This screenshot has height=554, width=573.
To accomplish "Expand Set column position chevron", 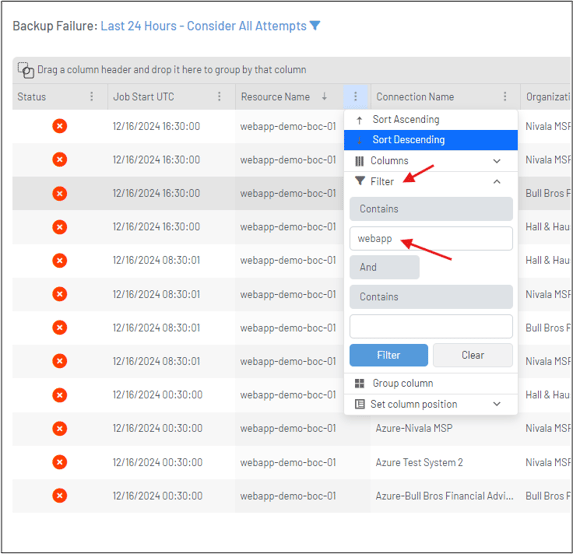I will (497, 404).
